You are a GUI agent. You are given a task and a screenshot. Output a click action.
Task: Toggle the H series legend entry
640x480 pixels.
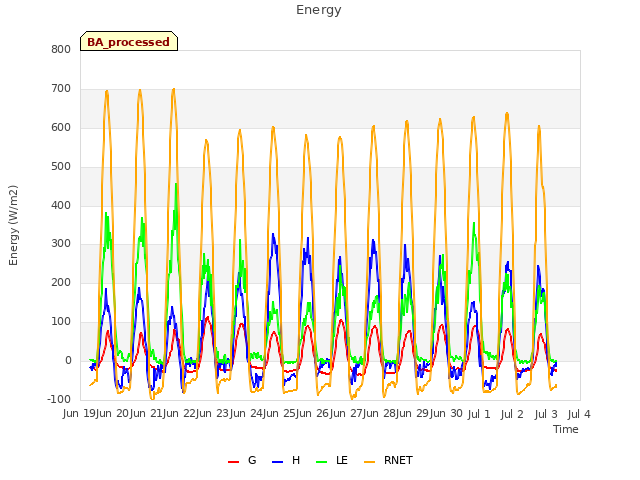pyautogui.click(x=286, y=460)
